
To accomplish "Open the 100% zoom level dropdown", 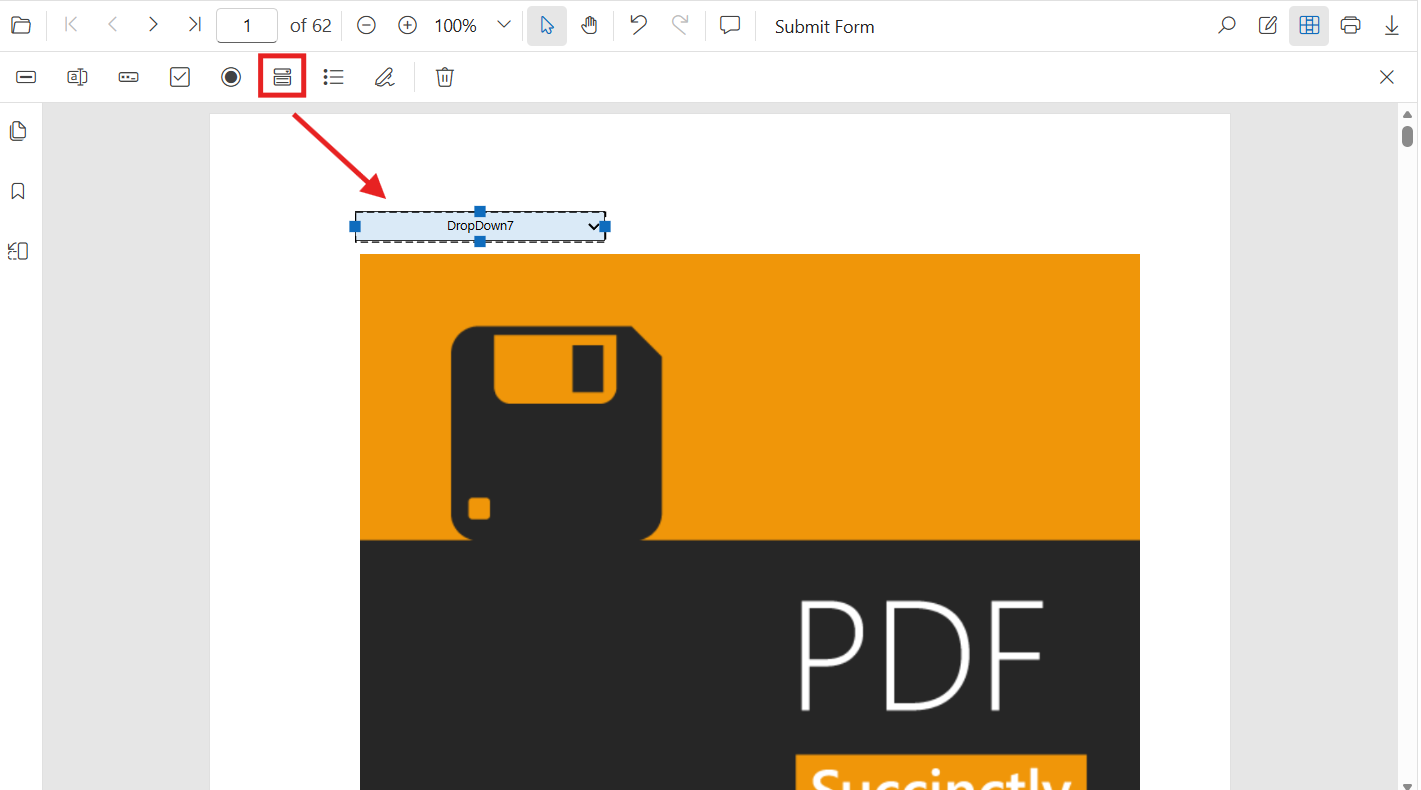I will (504, 25).
